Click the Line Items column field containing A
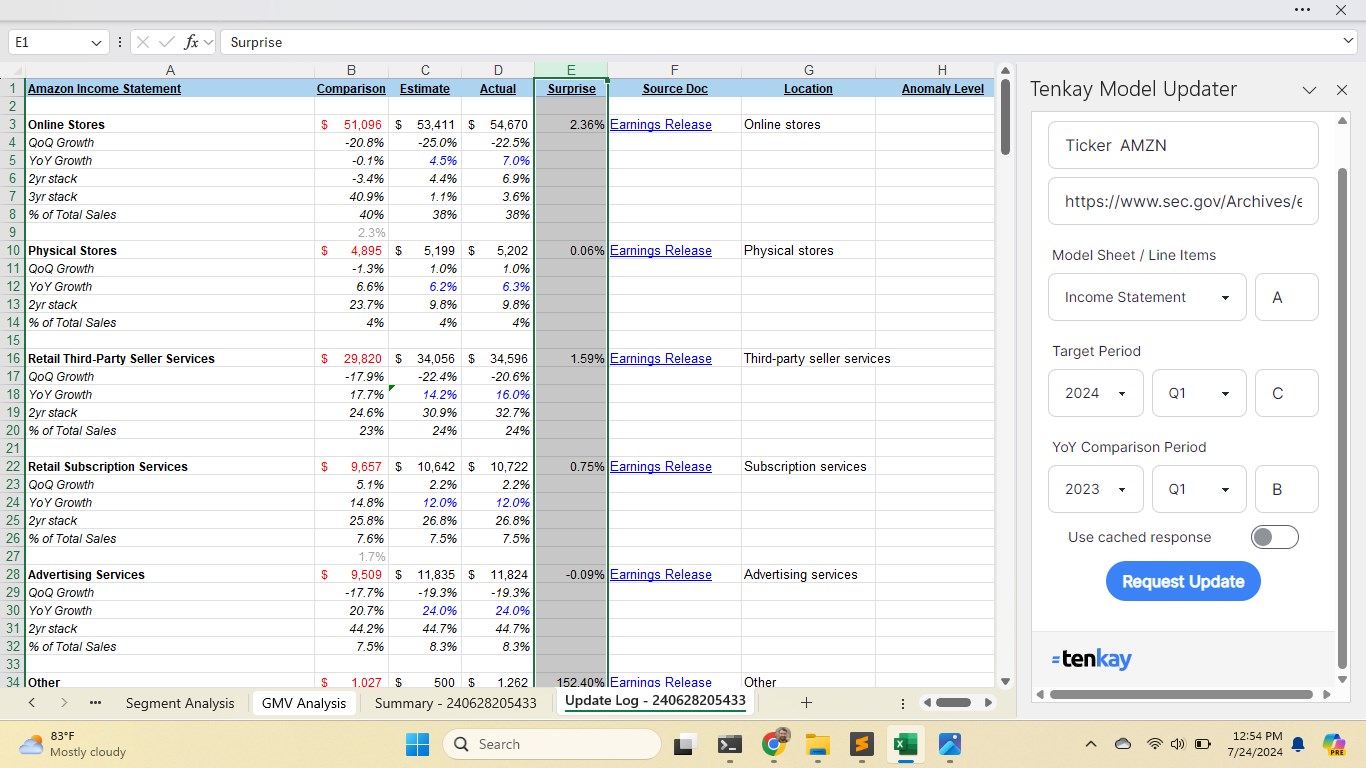Image resolution: width=1366 pixels, height=768 pixels. [x=1287, y=297]
